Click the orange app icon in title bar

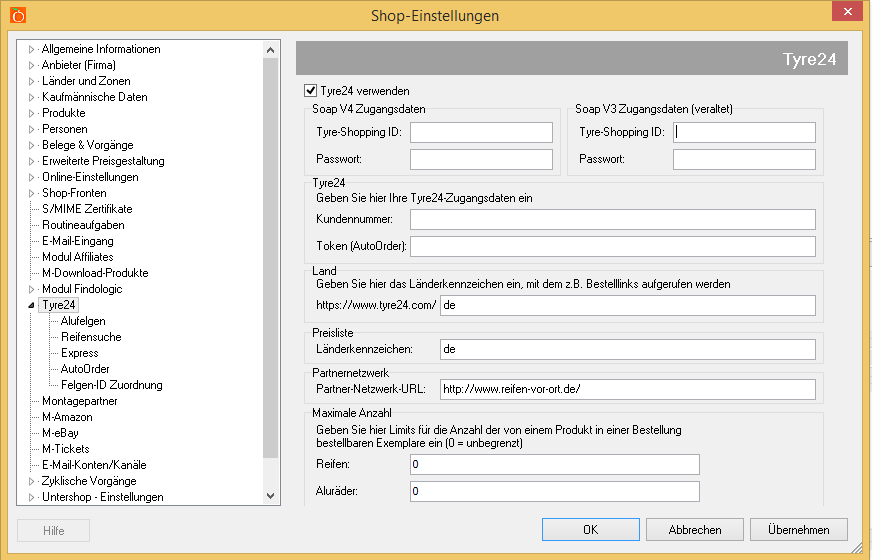pyautogui.click(x=18, y=15)
